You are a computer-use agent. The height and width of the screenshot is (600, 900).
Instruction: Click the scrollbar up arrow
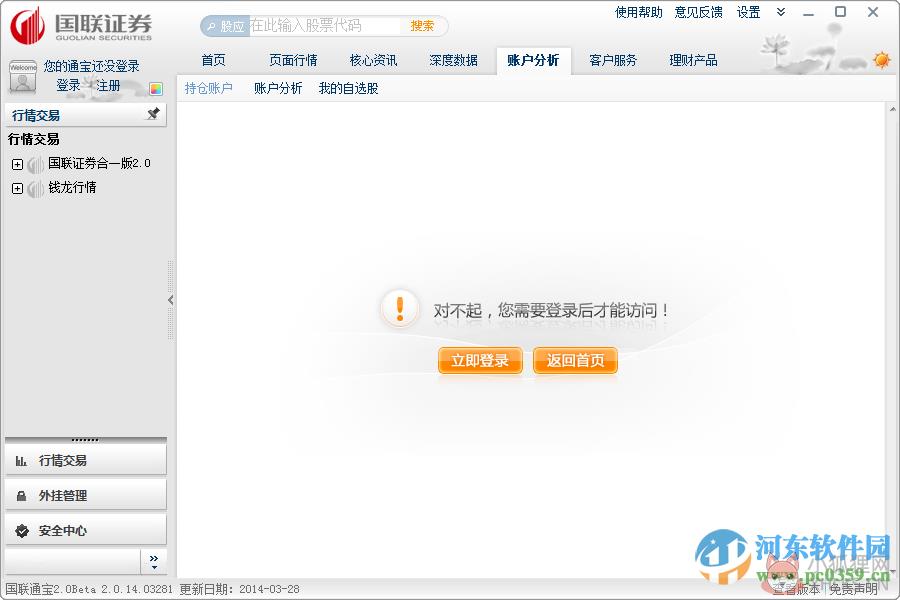coord(892,109)
